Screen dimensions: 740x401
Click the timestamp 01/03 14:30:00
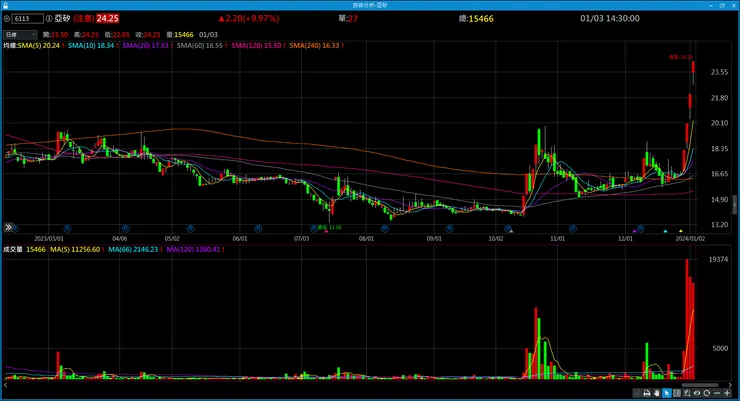coord(610,19)
